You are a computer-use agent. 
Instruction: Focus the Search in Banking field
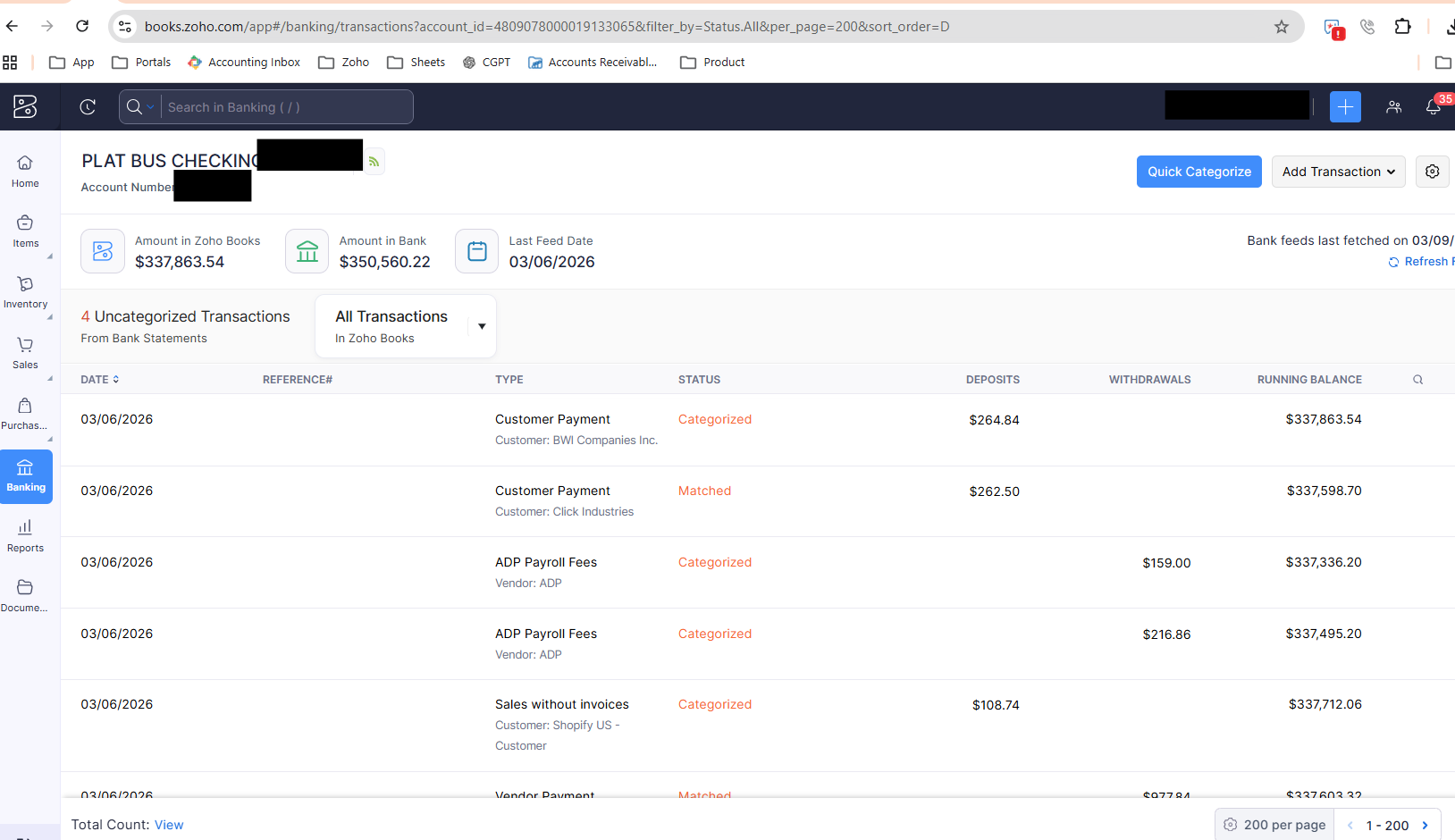[286, 107]
